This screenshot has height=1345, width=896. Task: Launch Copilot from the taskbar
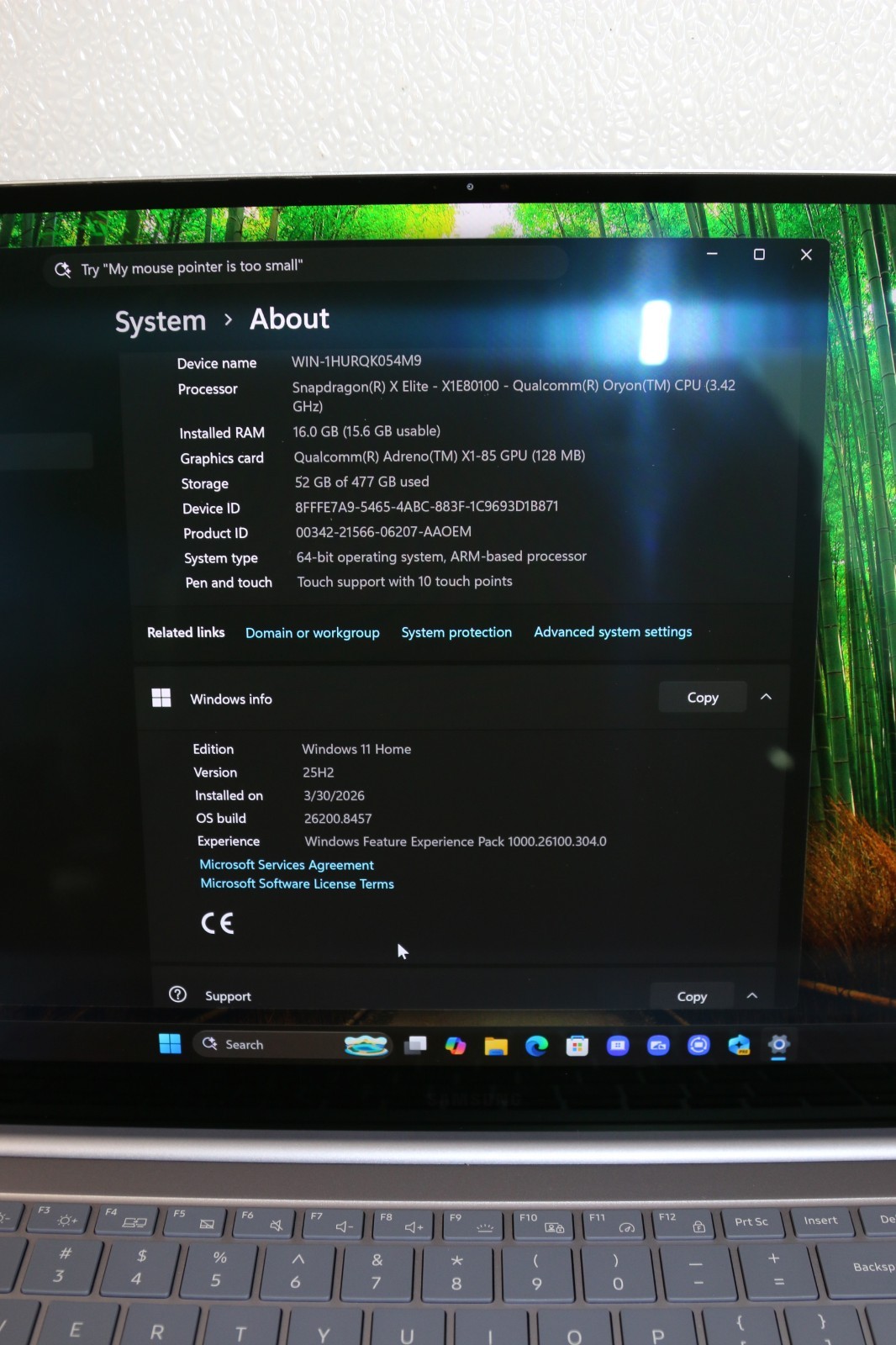click(456, 1045)
